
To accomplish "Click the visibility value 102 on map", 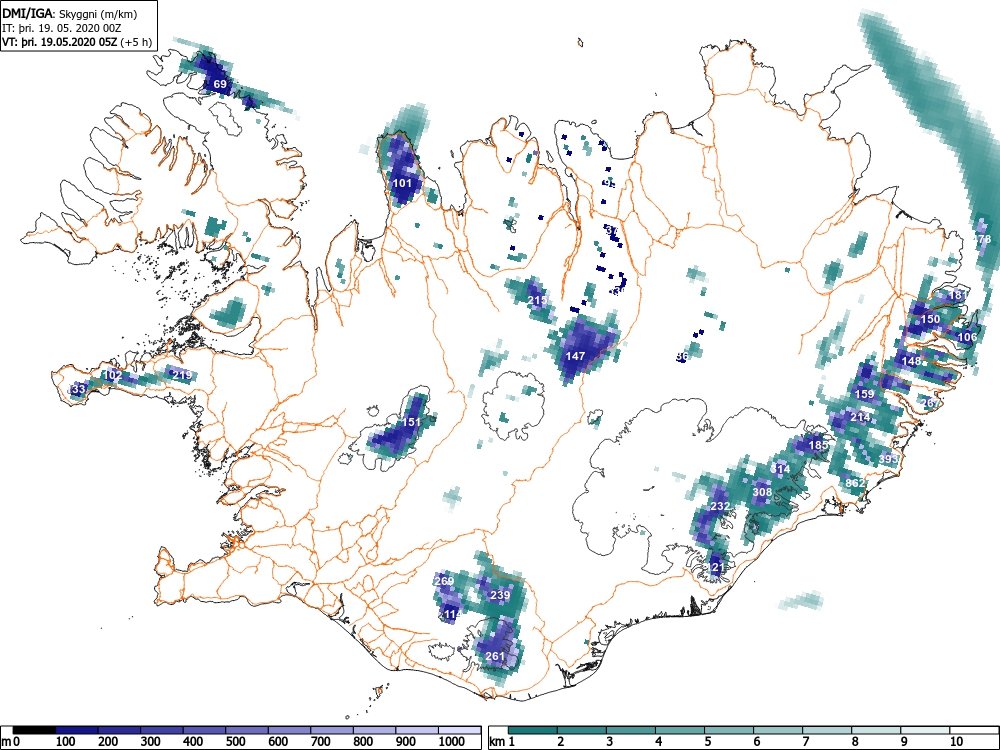I will click(112, 375).
